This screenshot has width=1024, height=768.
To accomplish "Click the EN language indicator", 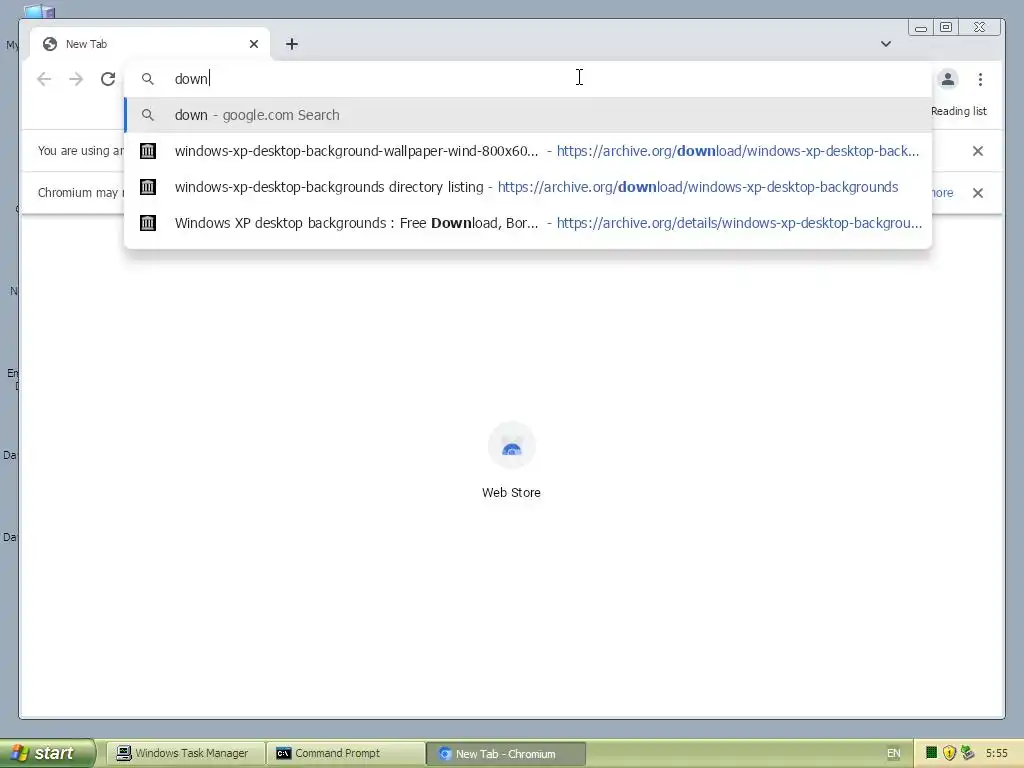I will point(893,754).
